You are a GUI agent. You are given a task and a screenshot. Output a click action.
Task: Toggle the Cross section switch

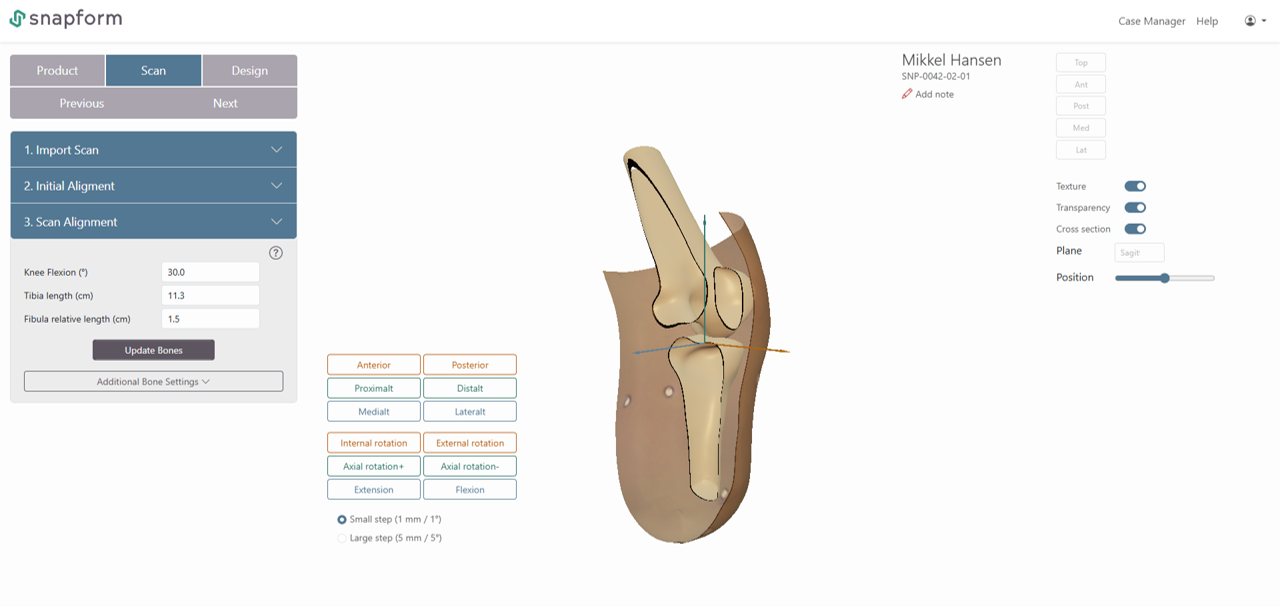point(1135,229)
